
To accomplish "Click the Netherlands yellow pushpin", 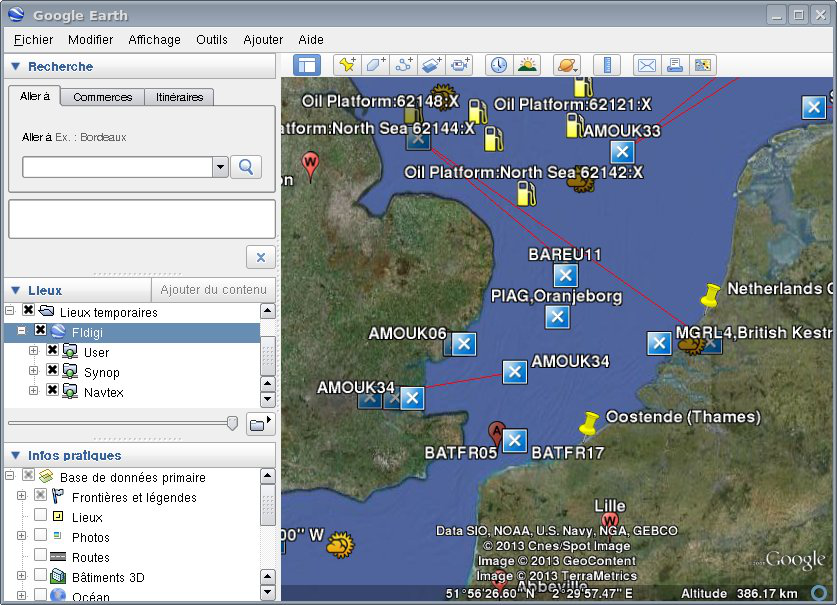I will coord(710,296).
